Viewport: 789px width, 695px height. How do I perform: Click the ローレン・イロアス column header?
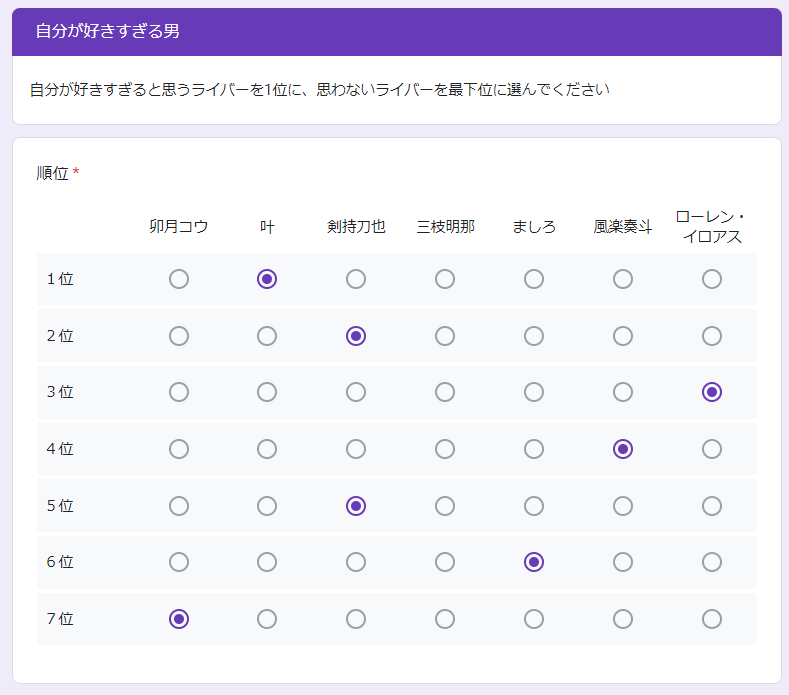click(712, 226)
